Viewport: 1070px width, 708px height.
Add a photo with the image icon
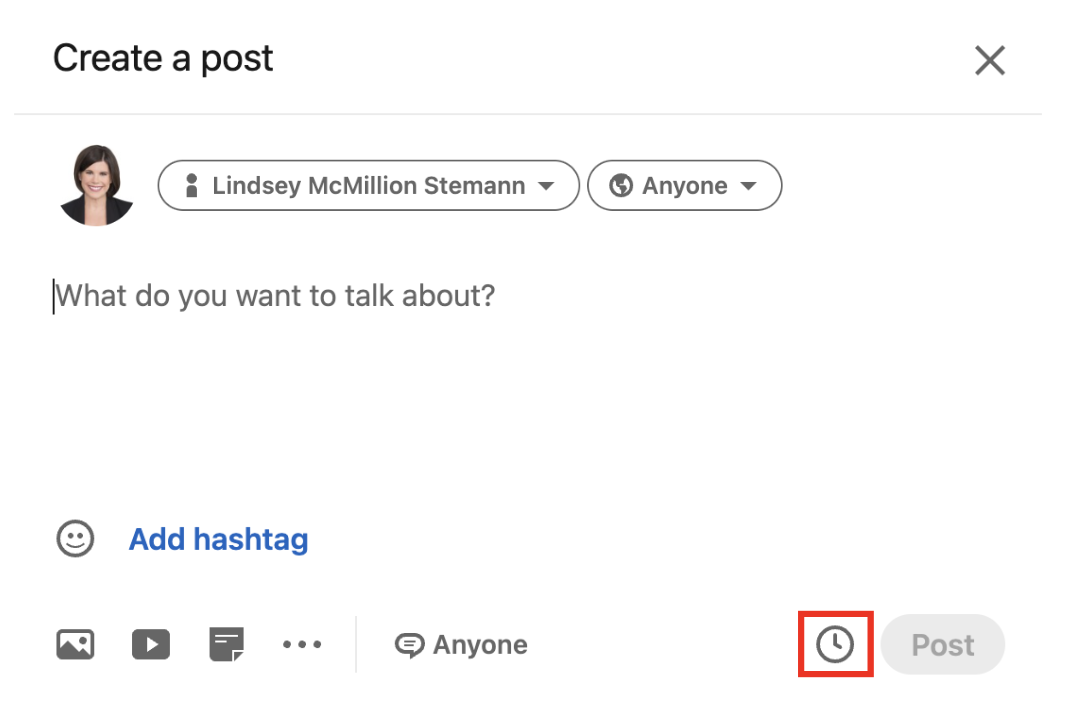(75, 645)
